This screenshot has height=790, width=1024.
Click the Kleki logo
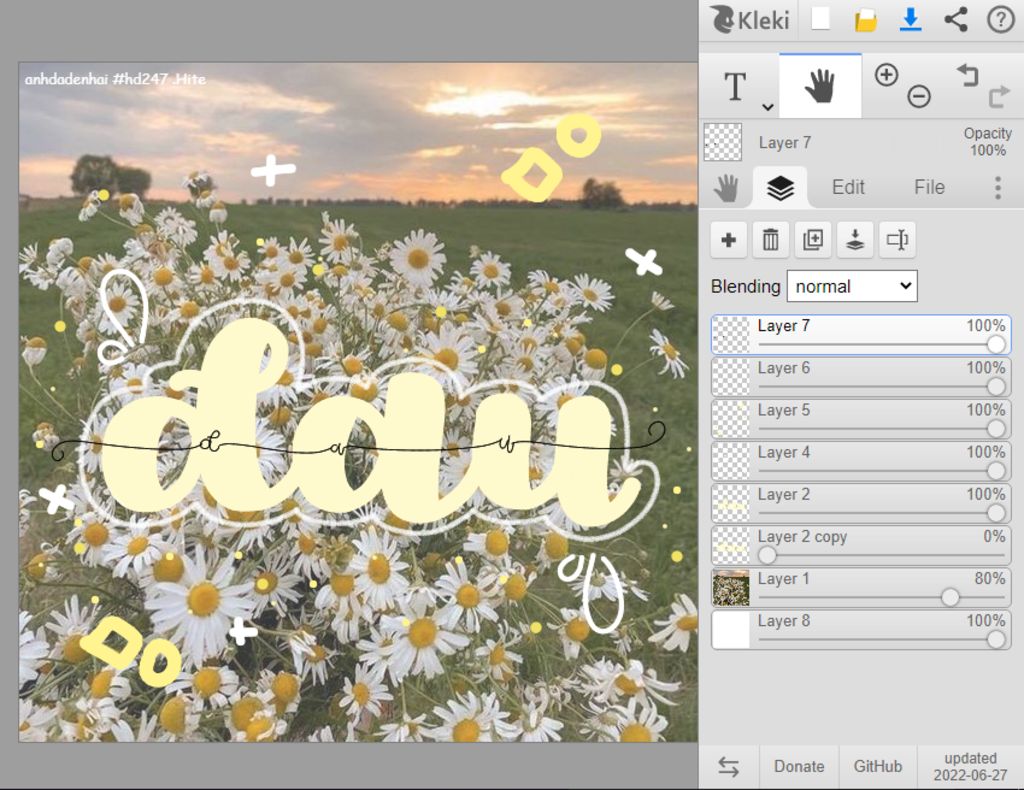[x=750, y=20]
